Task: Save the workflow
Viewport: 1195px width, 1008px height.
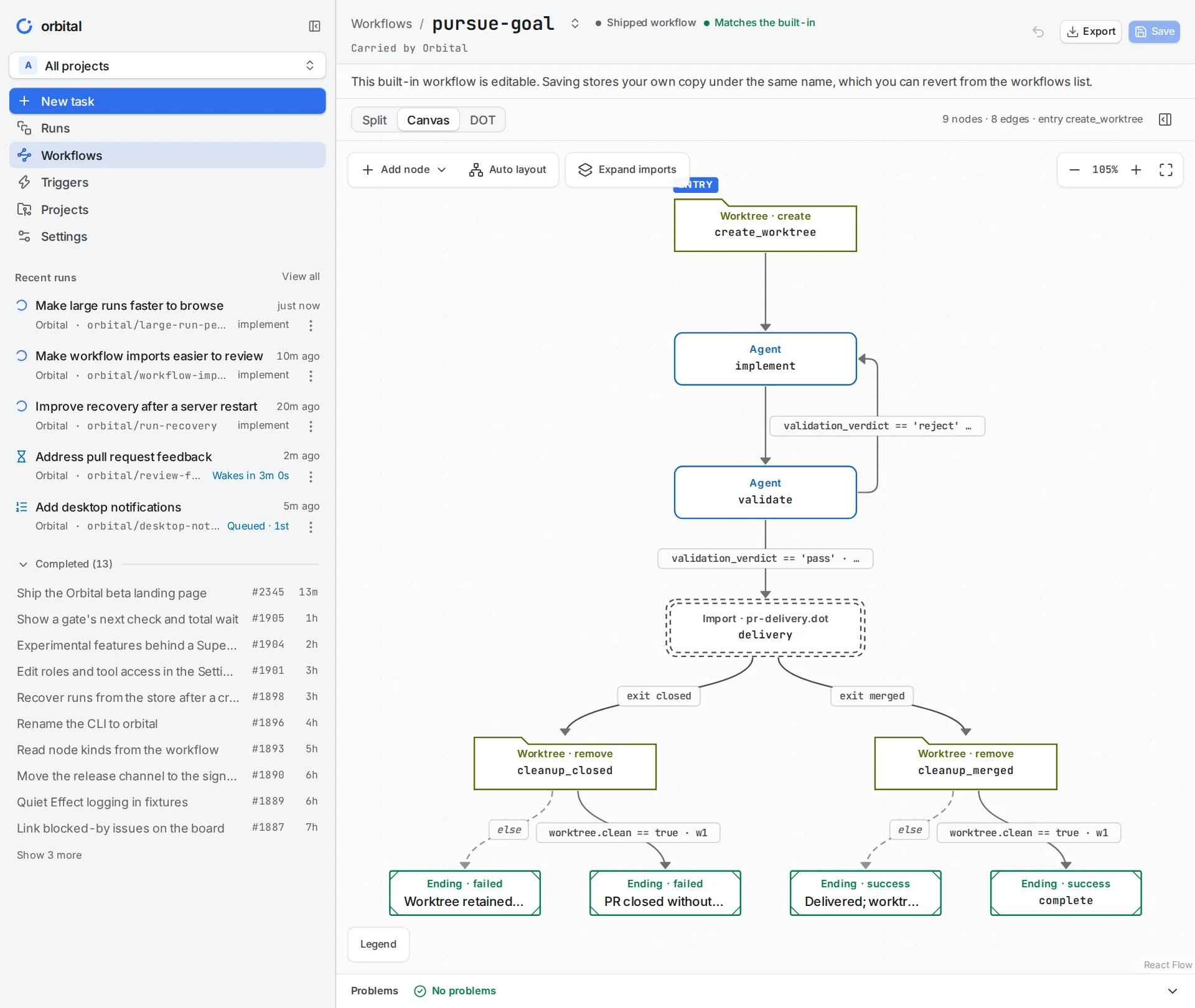Action: point(1155,32)
